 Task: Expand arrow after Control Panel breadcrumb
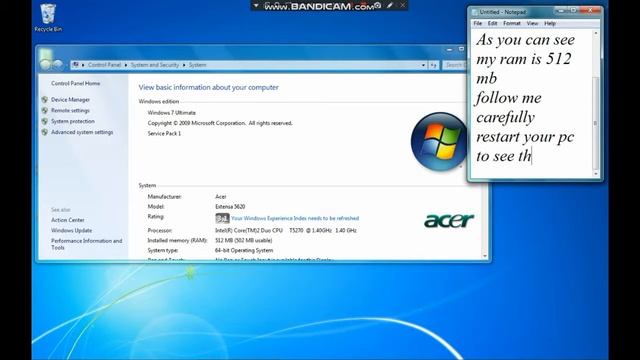coord(126,65)
